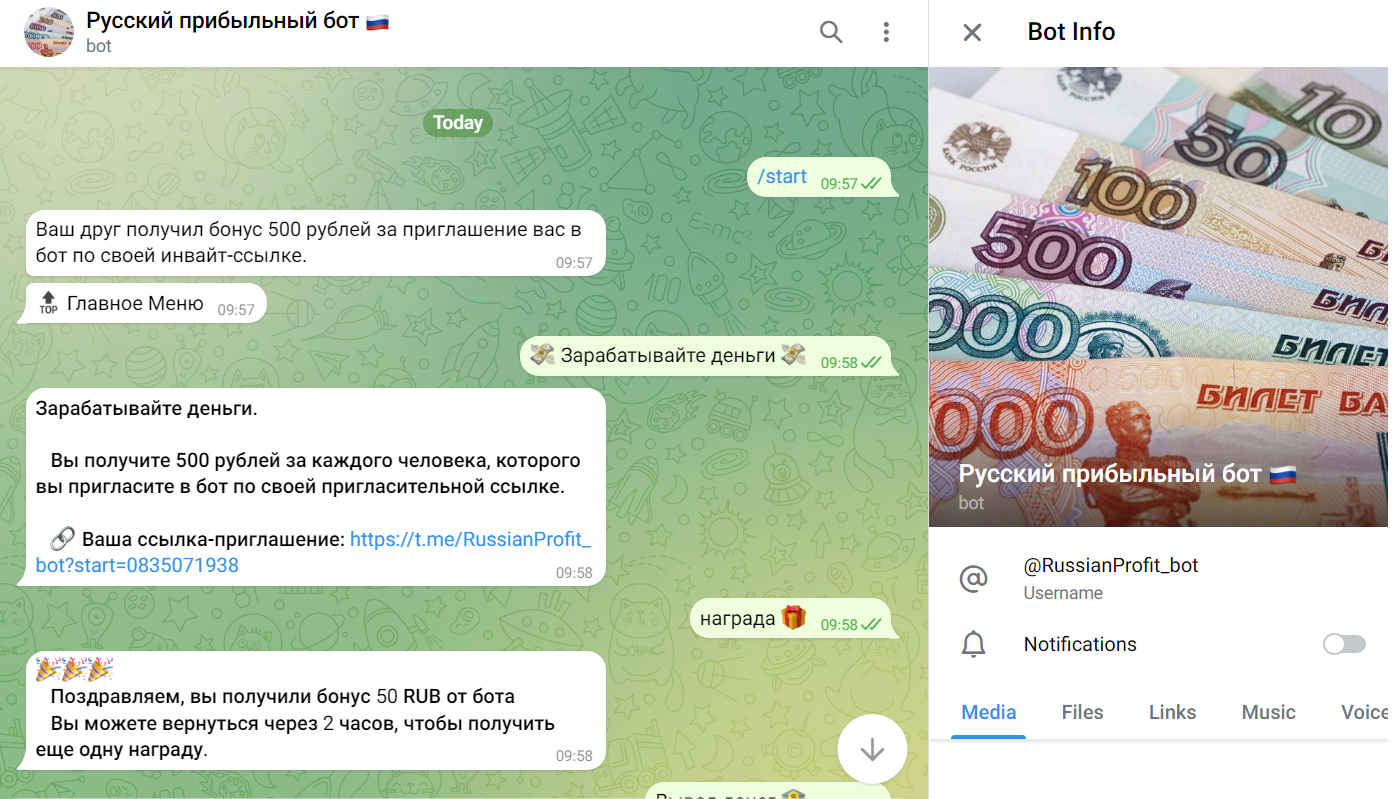The height and width of the screenshot is (799, 1393).
Task: Open the chat search magnifier icon
Action: [x=831, y=32]
